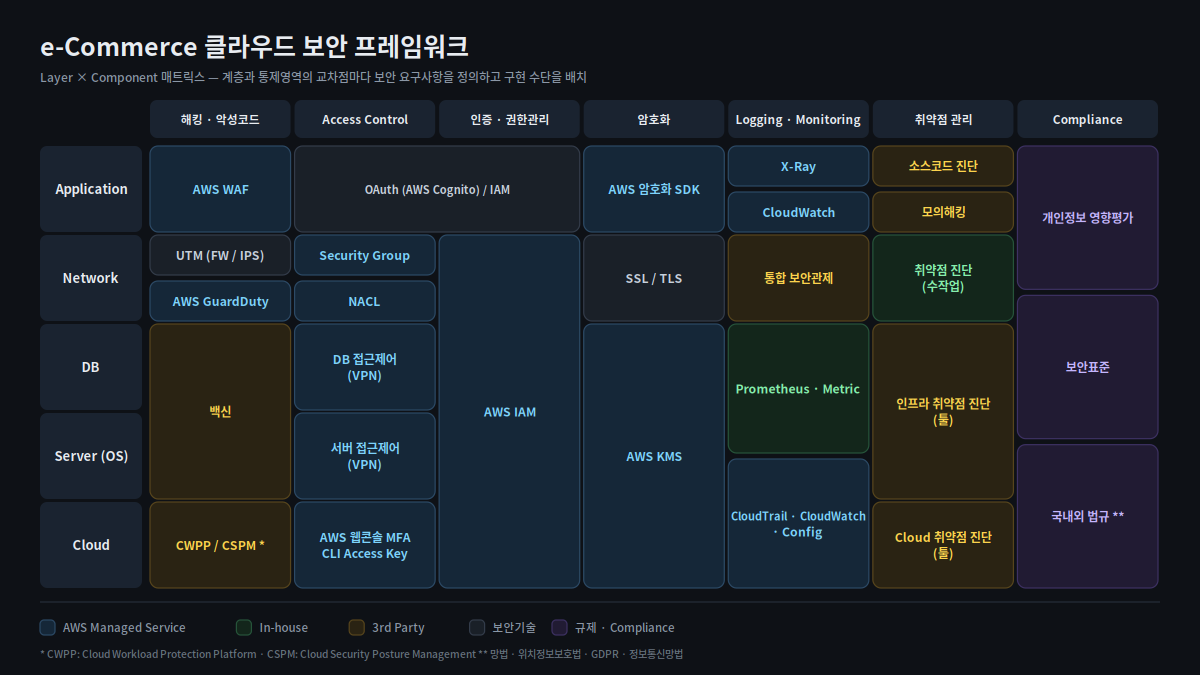Screen dimensions: 1200x675
Task: Select the 보안표준 cell
Action: click(x=1088, y=367)
